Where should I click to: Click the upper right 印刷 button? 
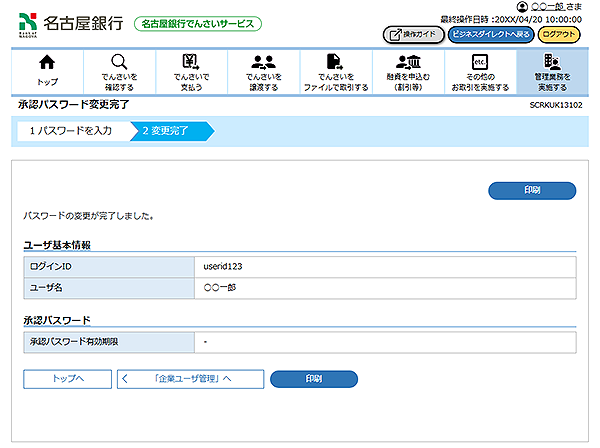(531, 190)
